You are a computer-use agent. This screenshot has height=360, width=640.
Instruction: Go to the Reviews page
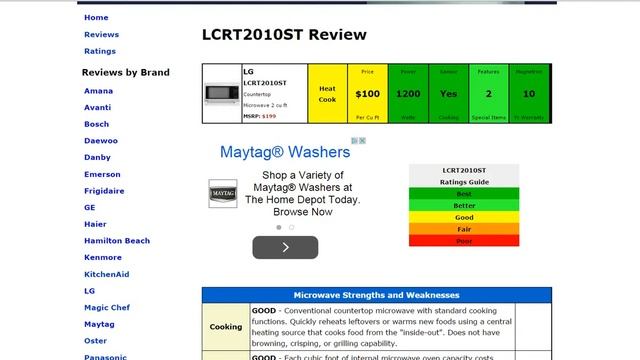pos(101,35)
